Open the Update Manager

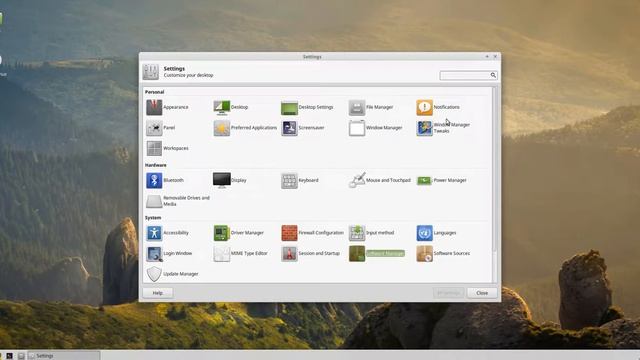coord(172,274)
